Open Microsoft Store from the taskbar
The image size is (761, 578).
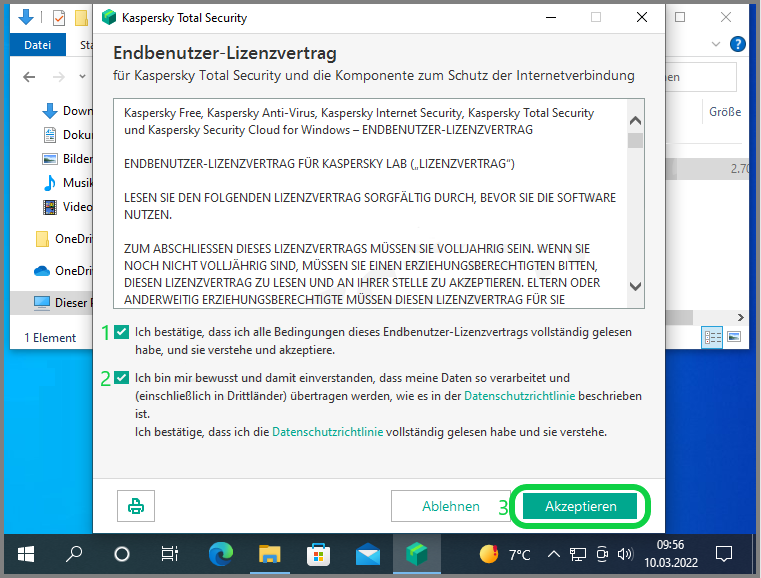pos(318,554)
